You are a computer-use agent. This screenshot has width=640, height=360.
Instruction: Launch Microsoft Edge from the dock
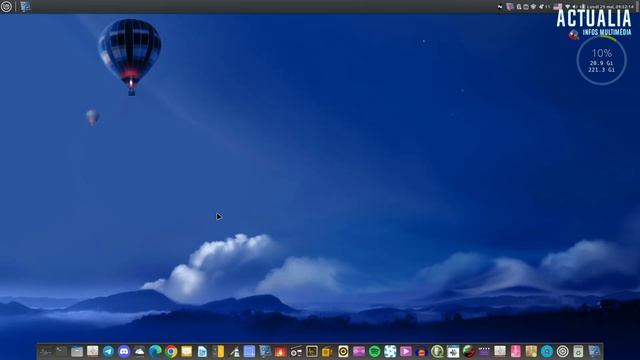click(x=156, y=351)
